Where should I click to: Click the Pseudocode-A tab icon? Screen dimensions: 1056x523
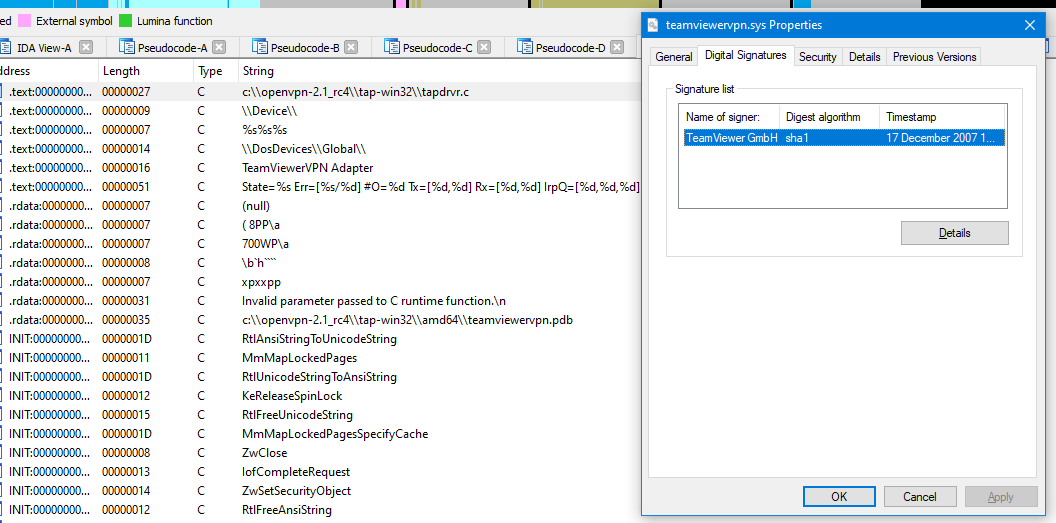(127, 47)
